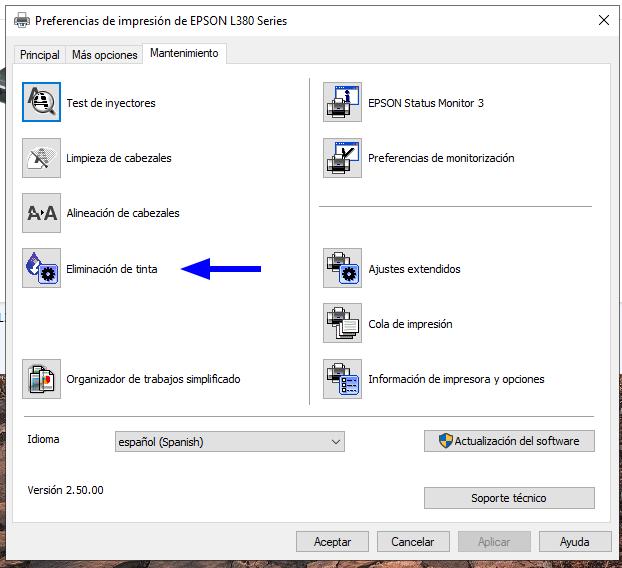Click 'Organizador de trabajos simplificado' text
Viewport: 622px width, 568px height.
pyautogui.click(x=153, y=379)
